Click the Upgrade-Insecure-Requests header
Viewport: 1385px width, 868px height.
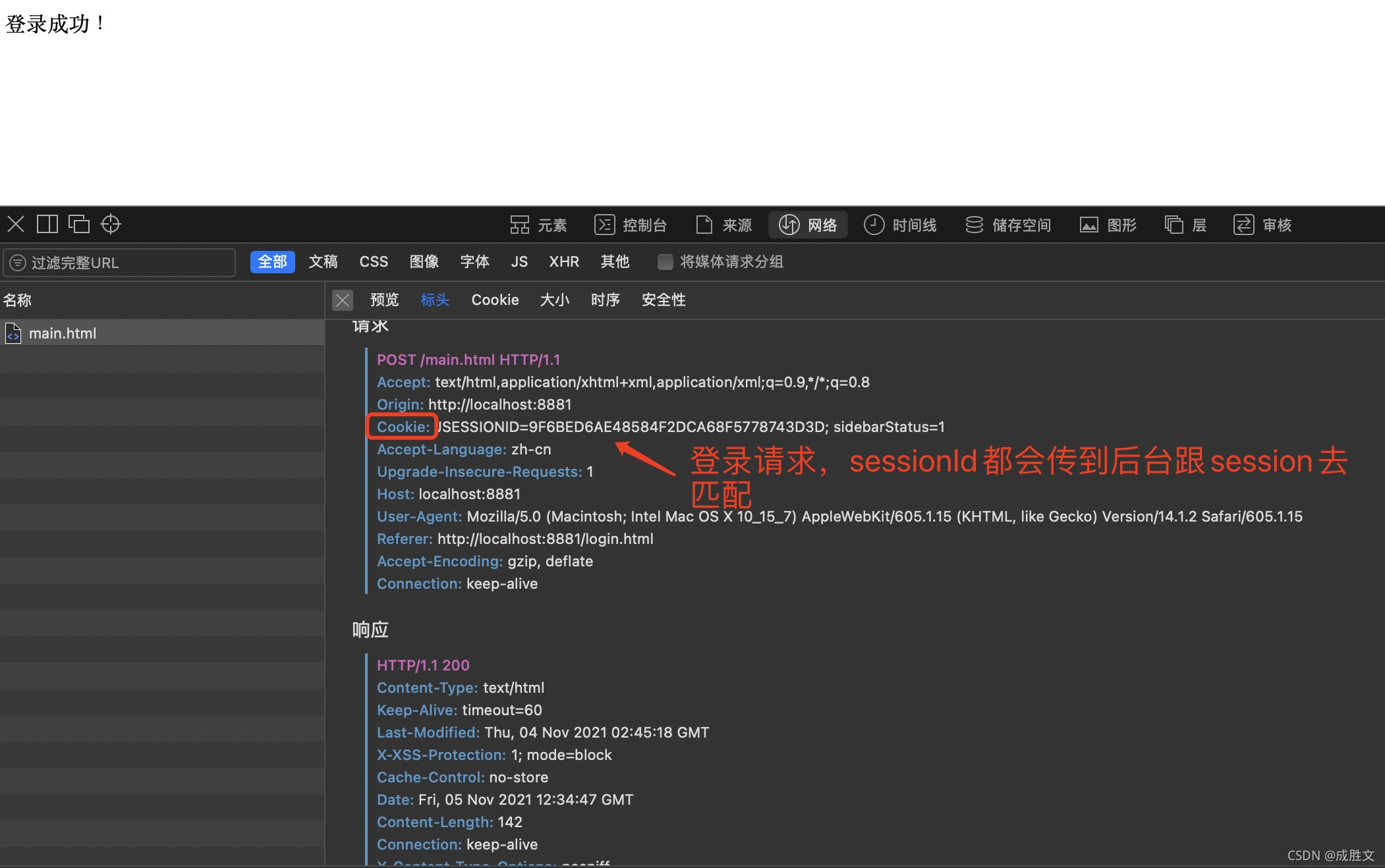(x=485, y=472)
